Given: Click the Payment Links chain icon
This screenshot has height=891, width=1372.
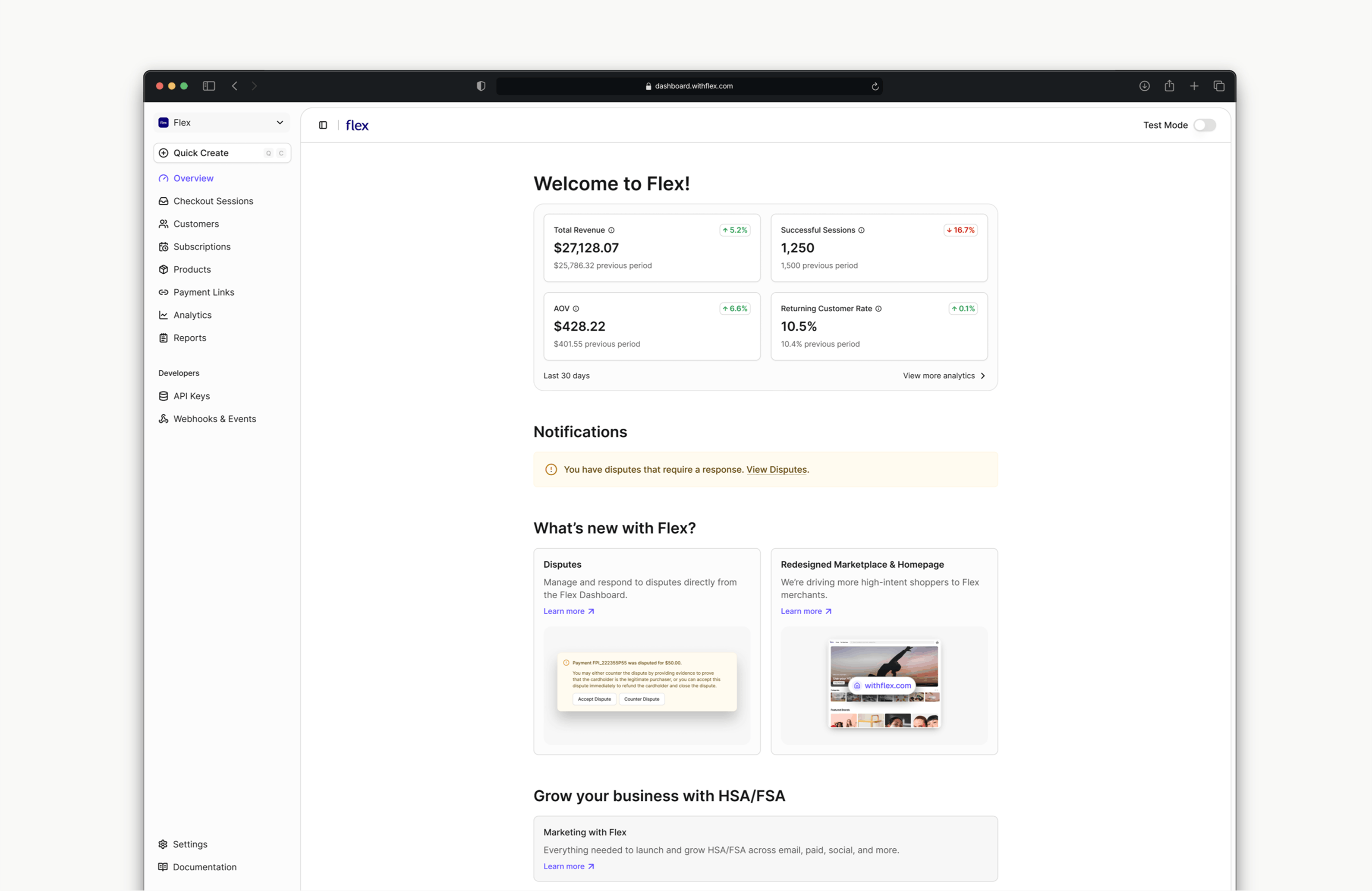Looking at the screenshot, I should click(x=164, y=292).
